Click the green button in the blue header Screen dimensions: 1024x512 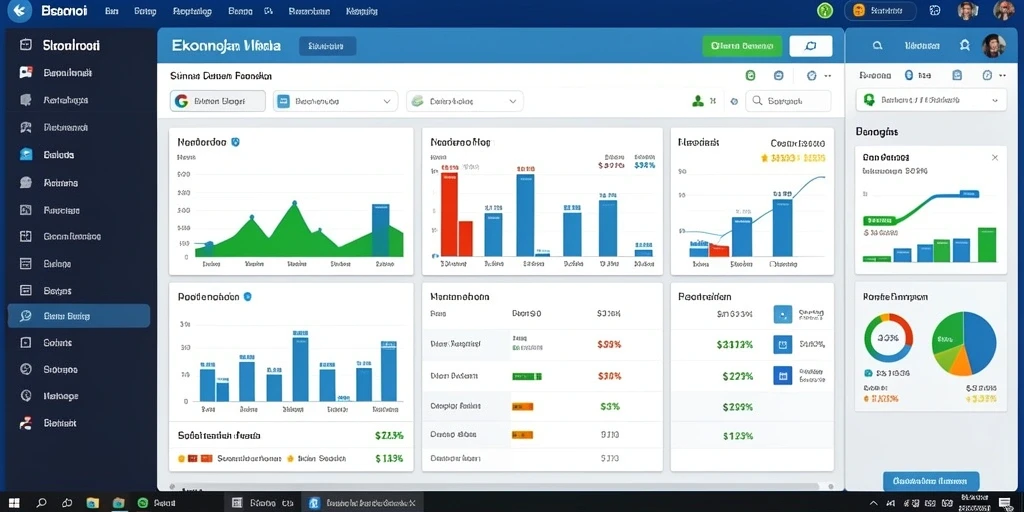click(742, 46)
